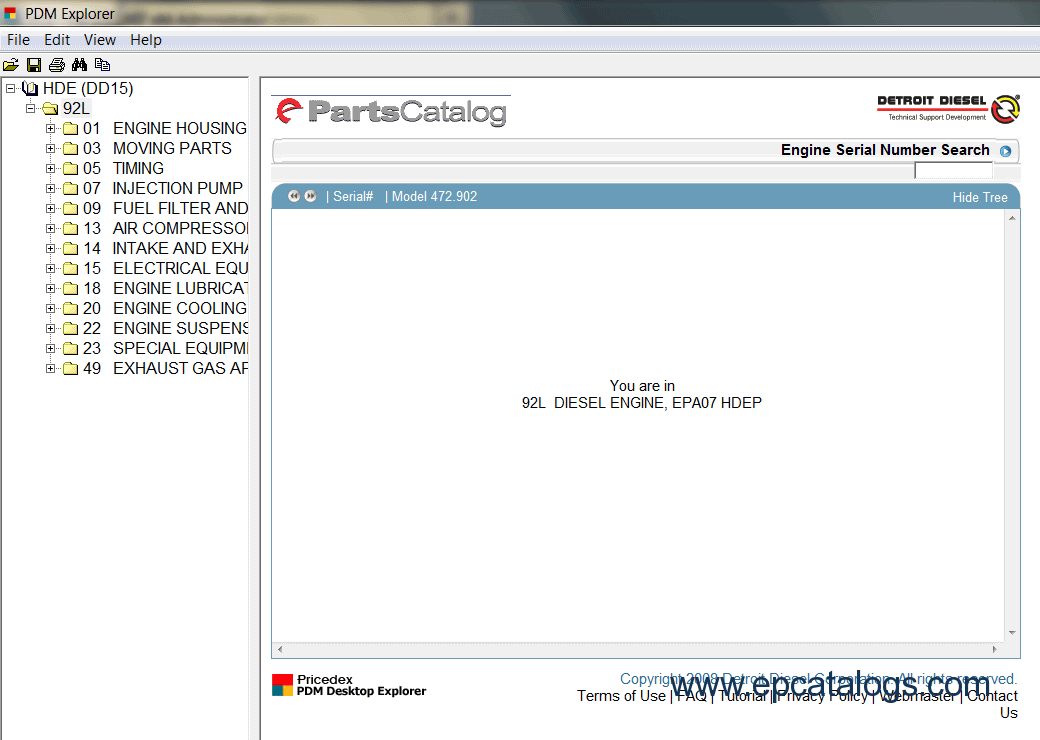Click the Print toolbar icon

coord(57,64)
